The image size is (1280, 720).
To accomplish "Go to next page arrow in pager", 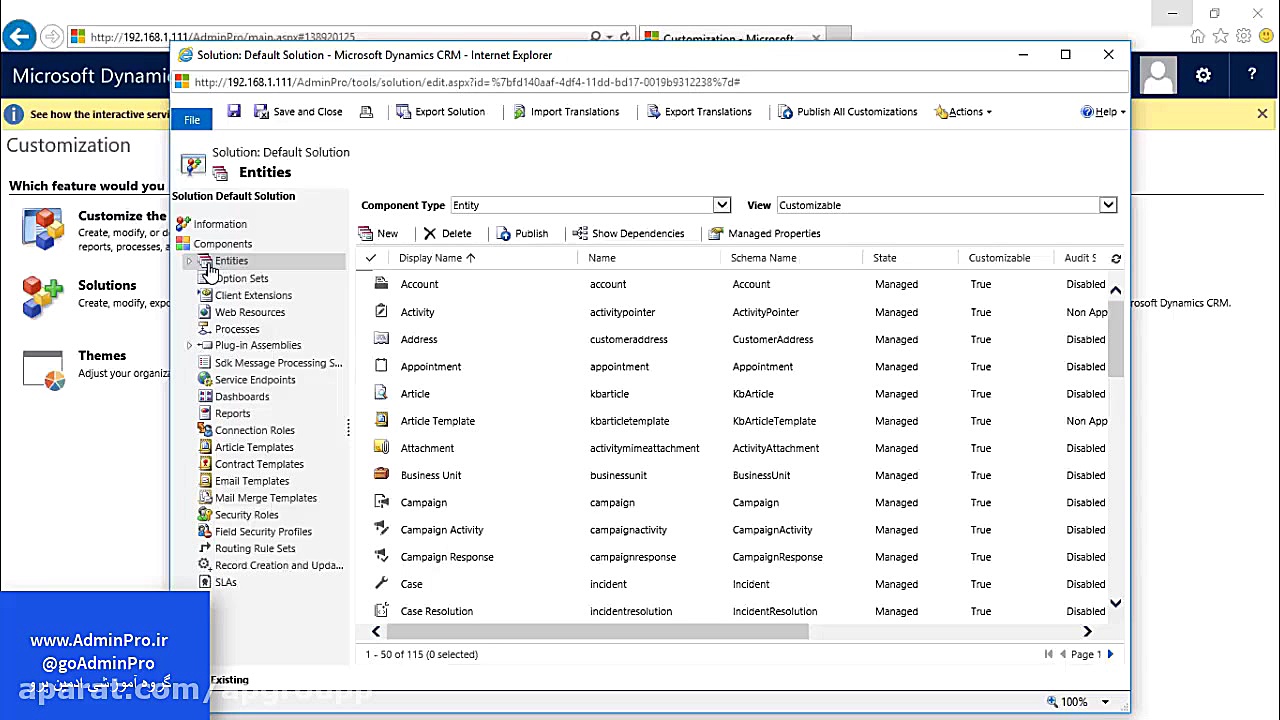I will click(x=1110, y=654).
